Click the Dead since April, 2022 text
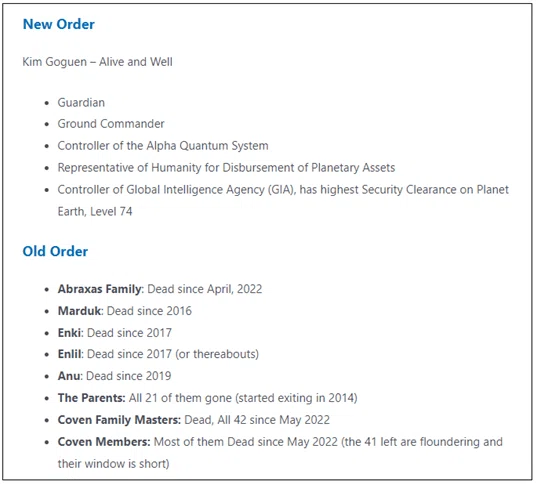This screenshot has height=485, width=537. [x=205, y=289]
